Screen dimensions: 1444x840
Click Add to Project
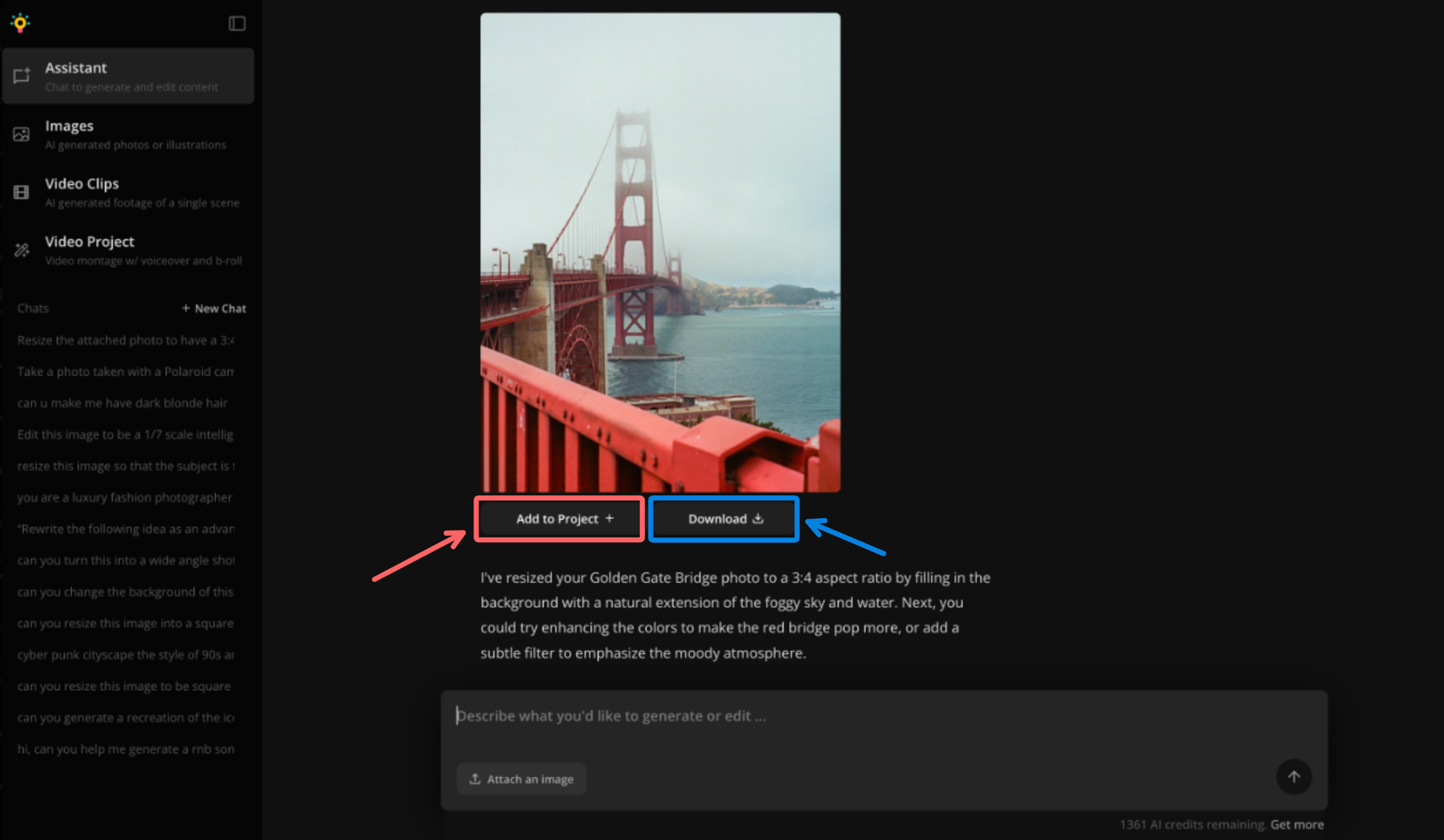pos(559,518)
